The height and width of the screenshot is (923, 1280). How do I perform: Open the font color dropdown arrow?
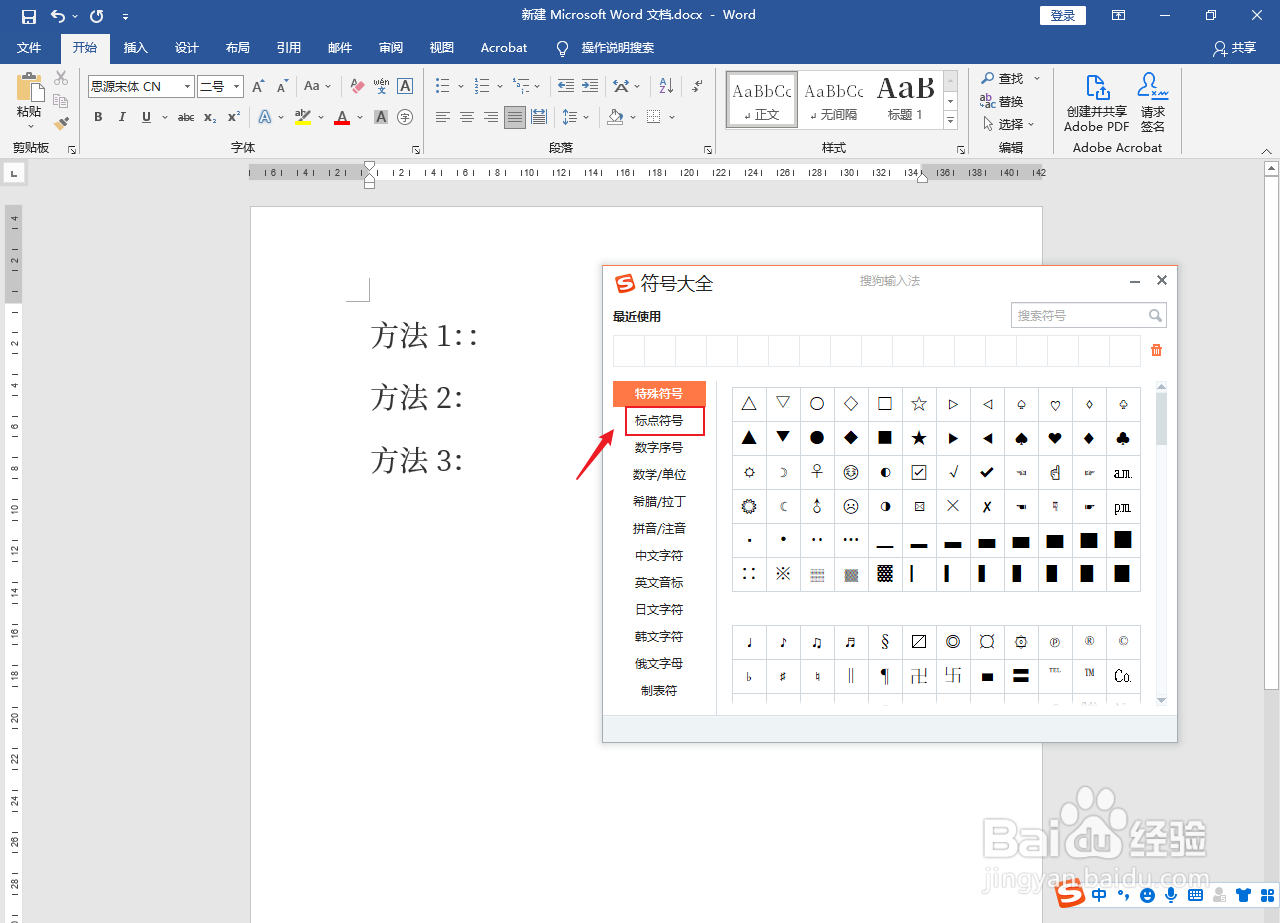point(359,117)
